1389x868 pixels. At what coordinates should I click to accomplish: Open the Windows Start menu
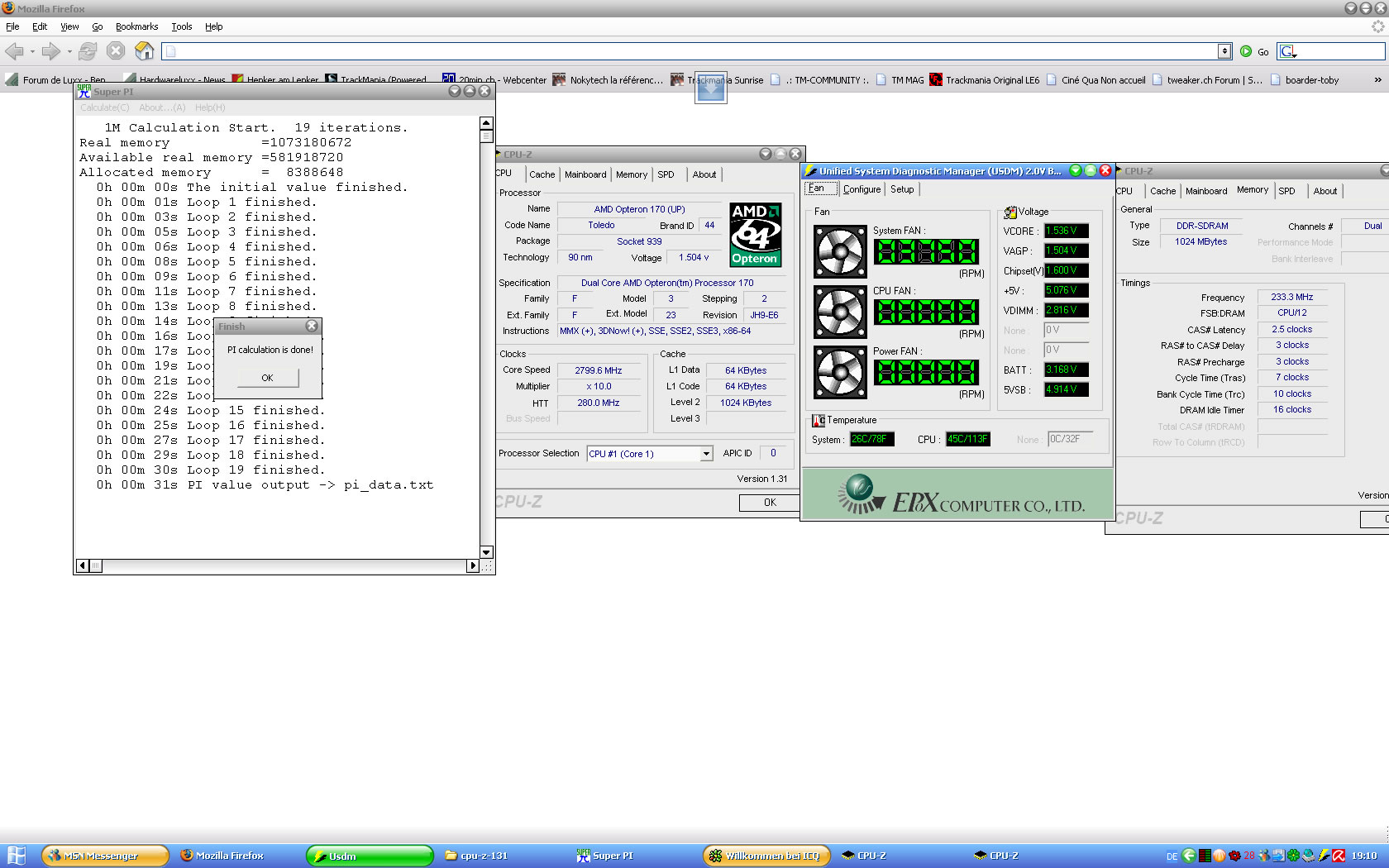(x=17, y=856)
